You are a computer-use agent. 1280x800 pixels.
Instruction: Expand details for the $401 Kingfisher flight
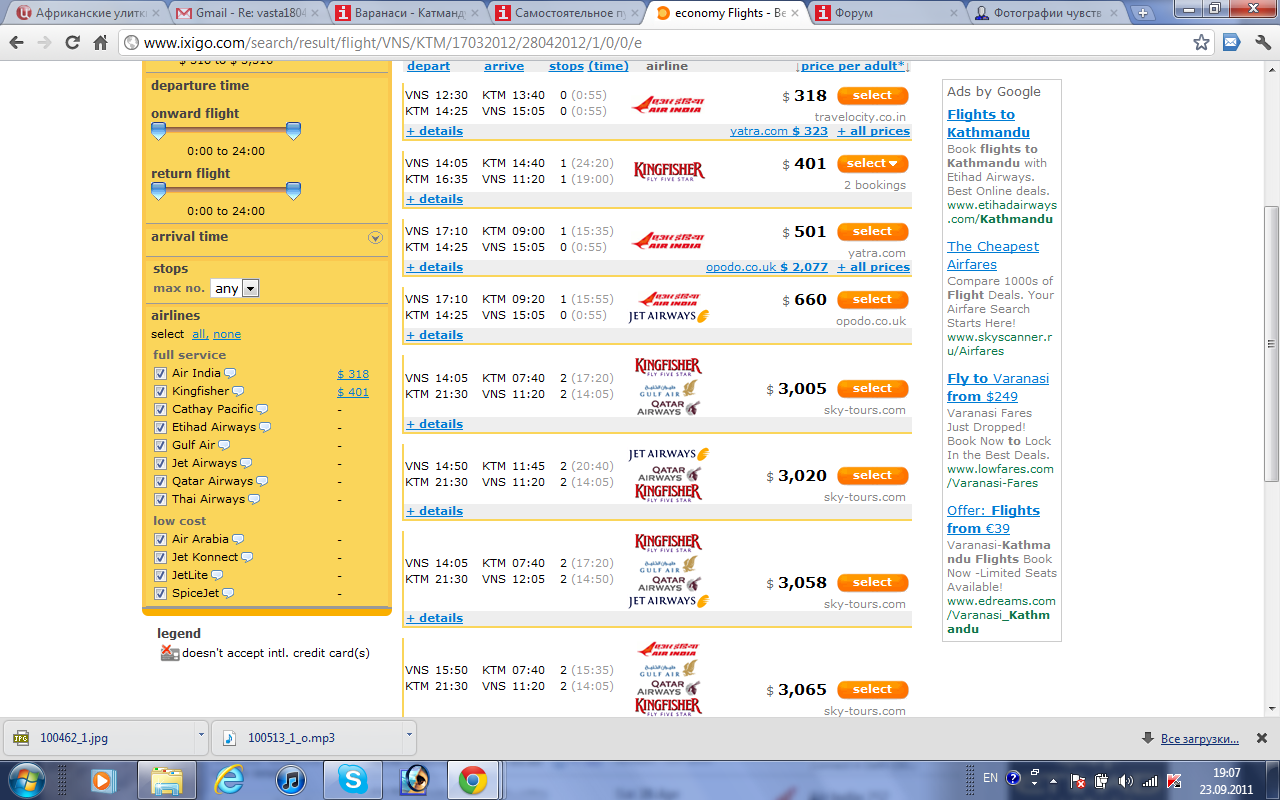coord(435,199)
